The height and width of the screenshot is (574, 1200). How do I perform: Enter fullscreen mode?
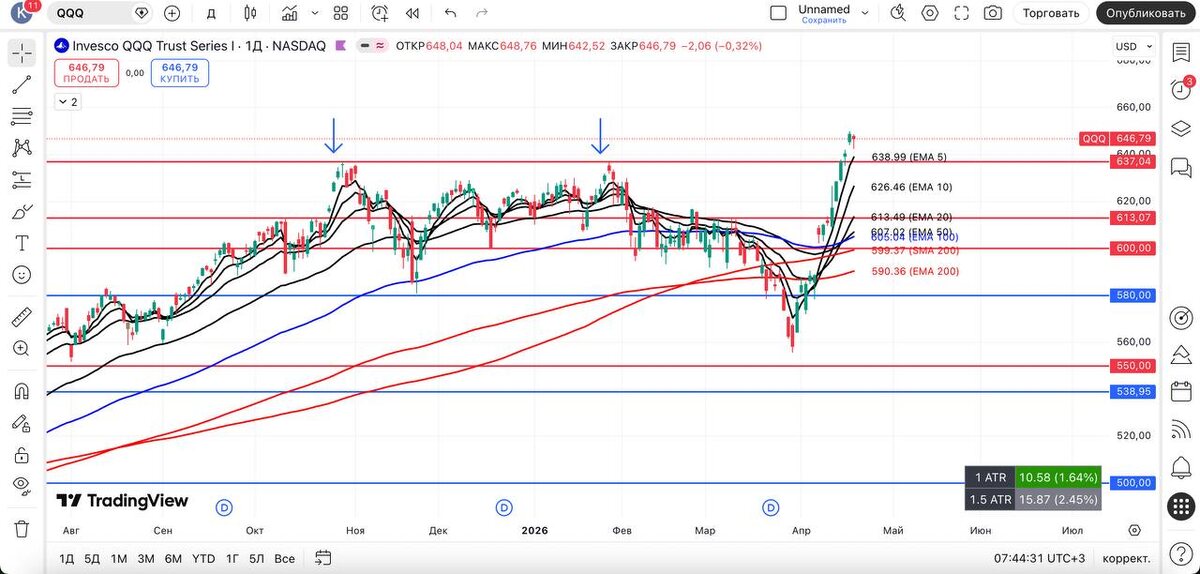tap(962, 13)
